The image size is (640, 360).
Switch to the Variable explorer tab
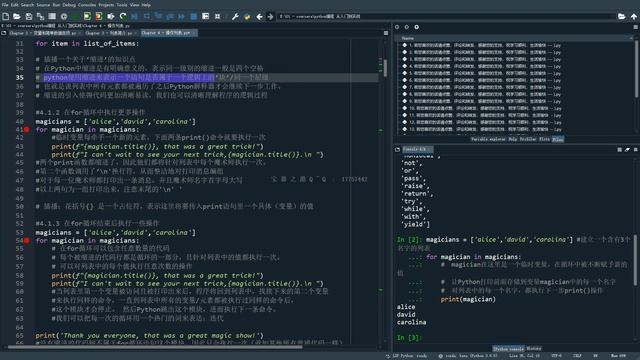[x=488, y=140]
